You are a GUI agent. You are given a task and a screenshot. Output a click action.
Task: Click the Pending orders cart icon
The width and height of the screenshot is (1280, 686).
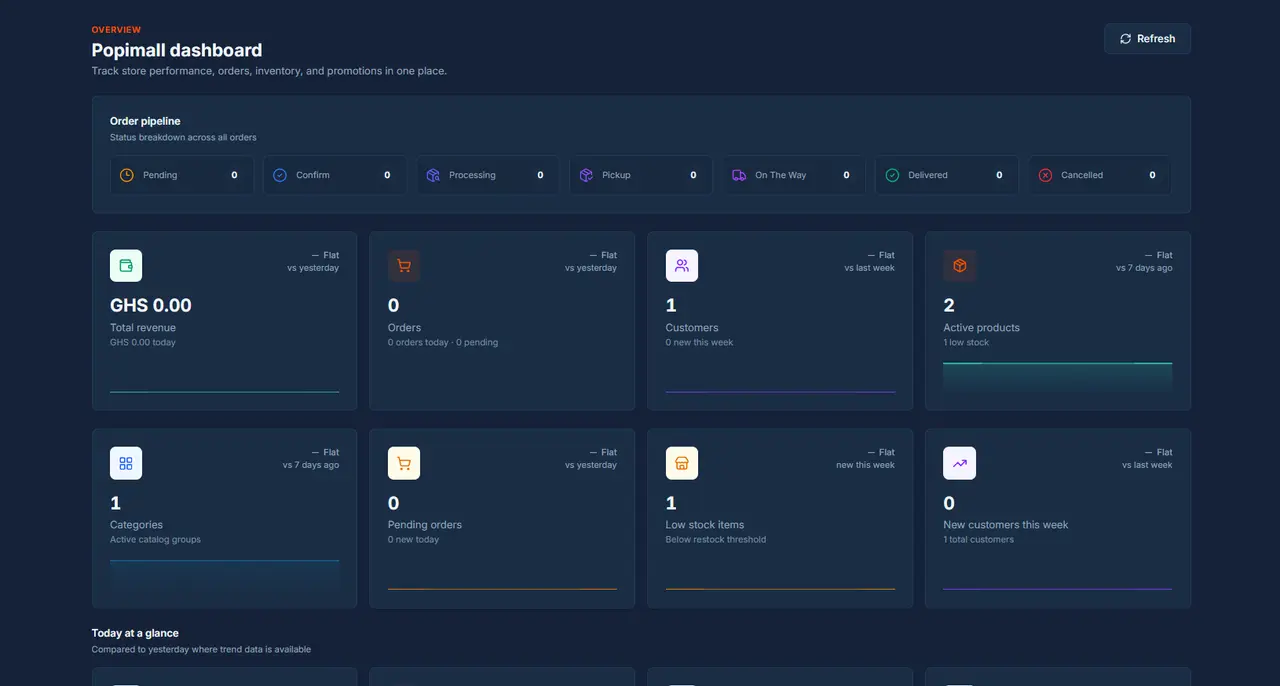coord(404,463)
